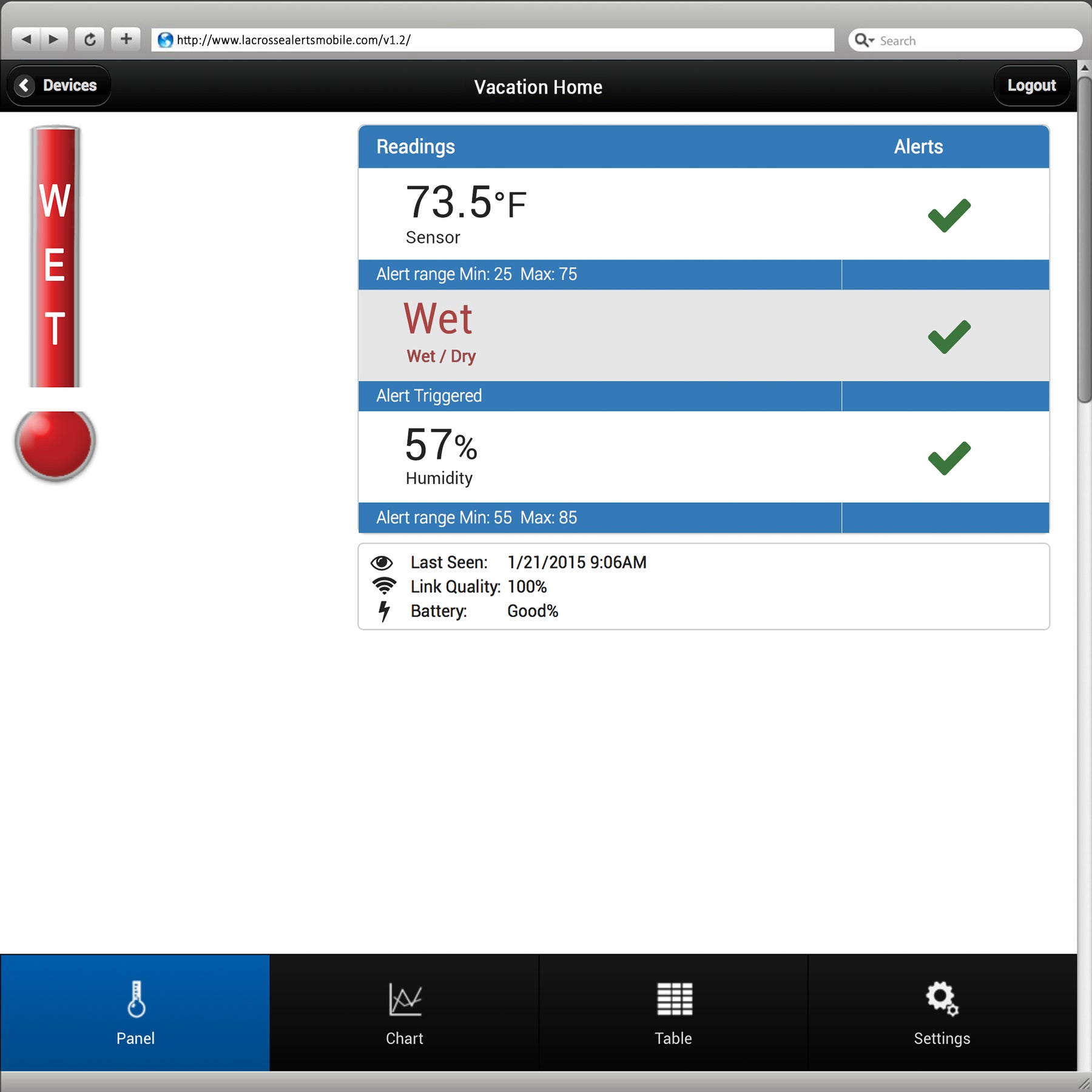
Task: Click the Battery value Good%
Action: coord(533,611)
